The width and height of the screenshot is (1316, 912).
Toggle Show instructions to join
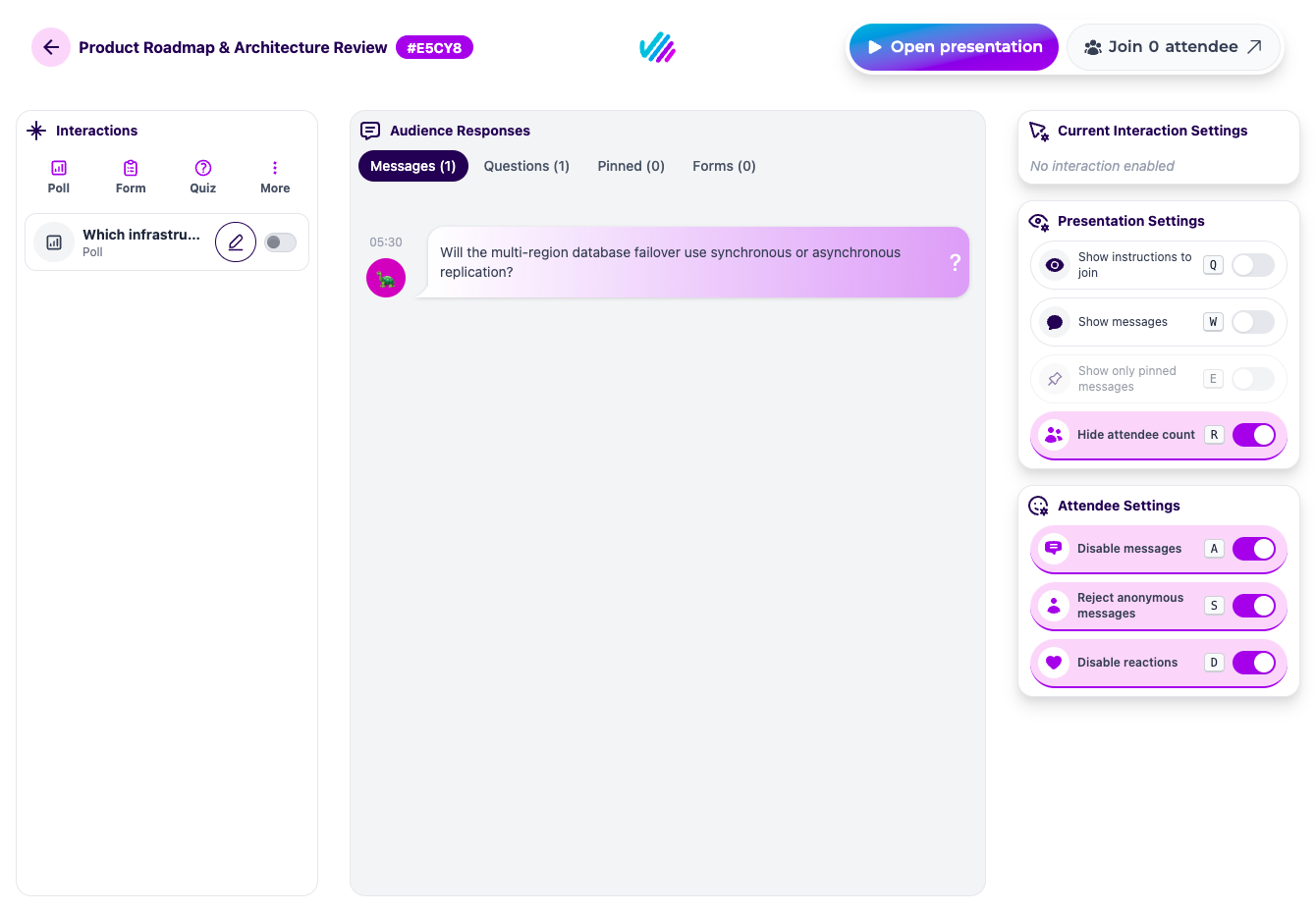[1253, 265]
